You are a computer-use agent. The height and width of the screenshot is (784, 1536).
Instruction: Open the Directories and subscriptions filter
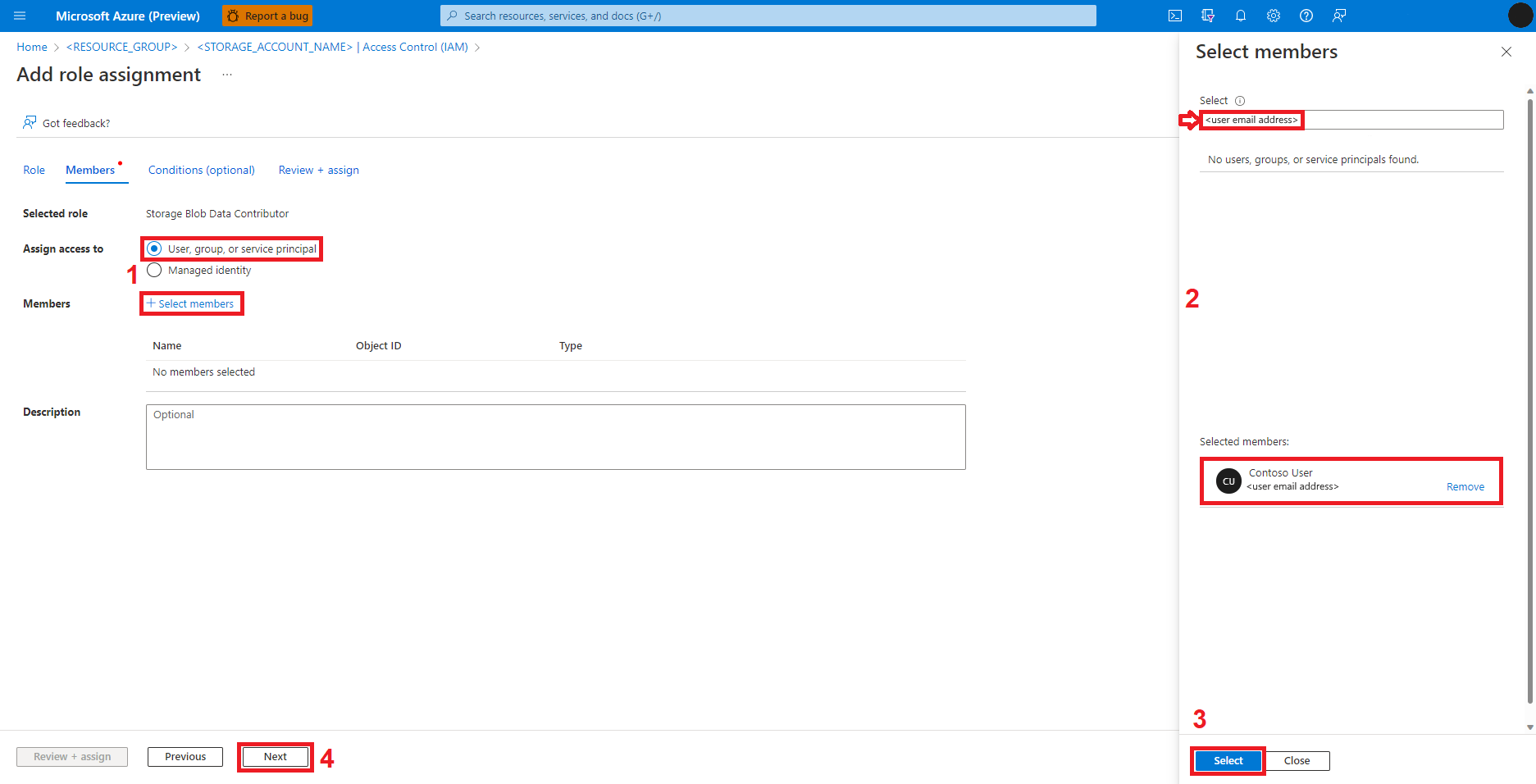[x=1208, y=16]
